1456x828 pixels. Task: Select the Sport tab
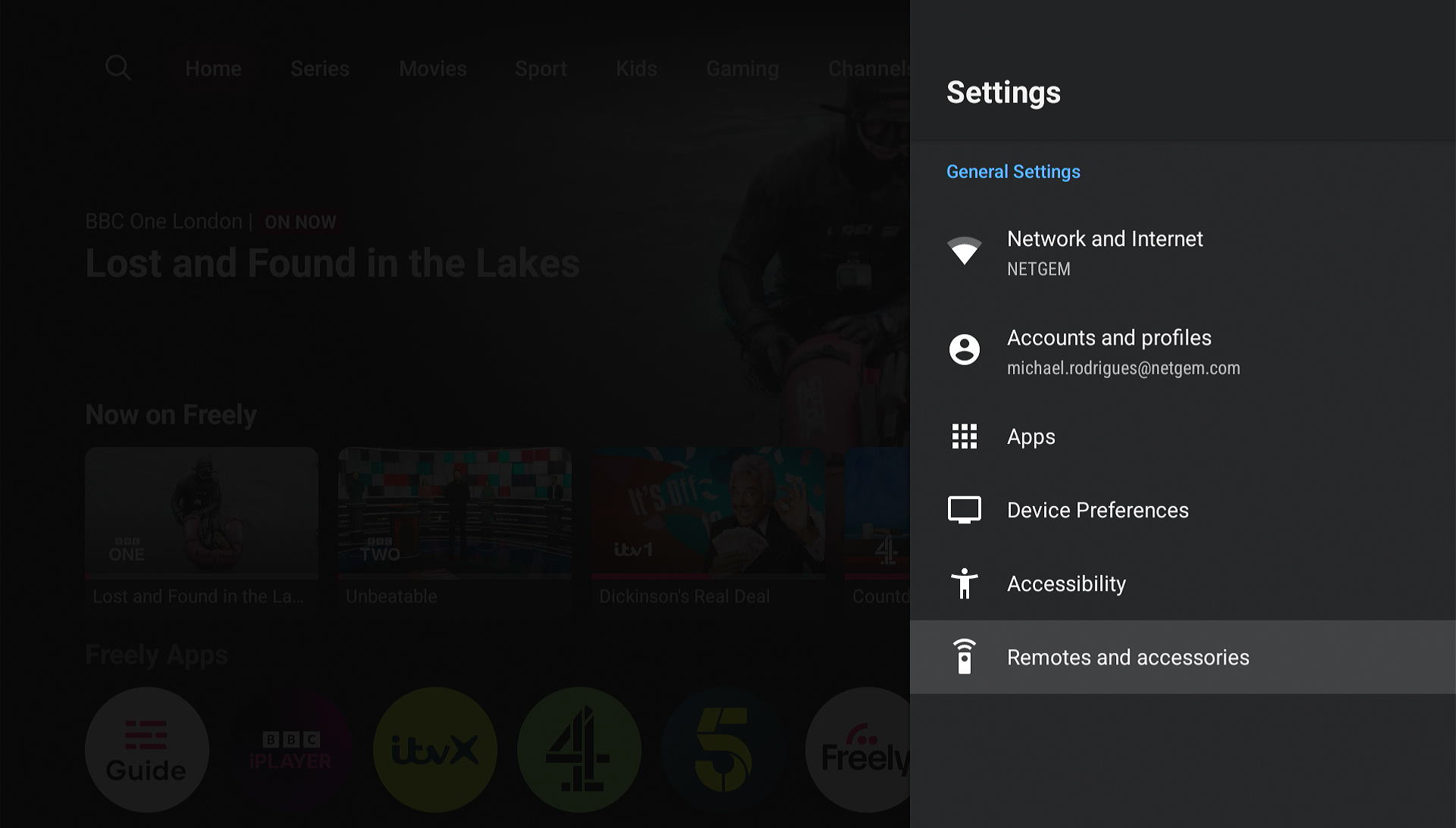541,68
